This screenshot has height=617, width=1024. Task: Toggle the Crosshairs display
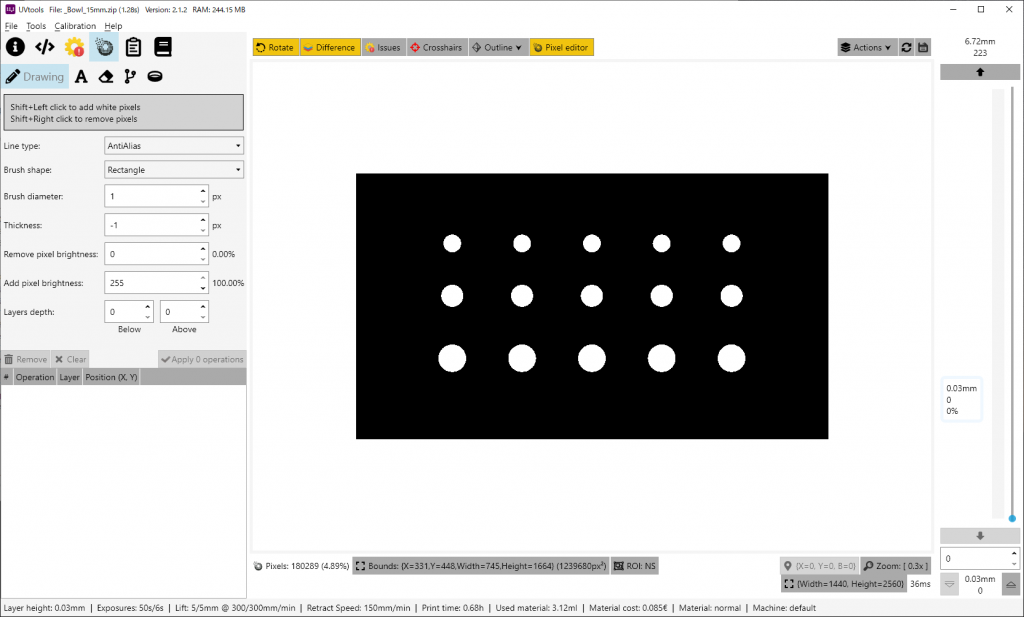coord(435,47)
